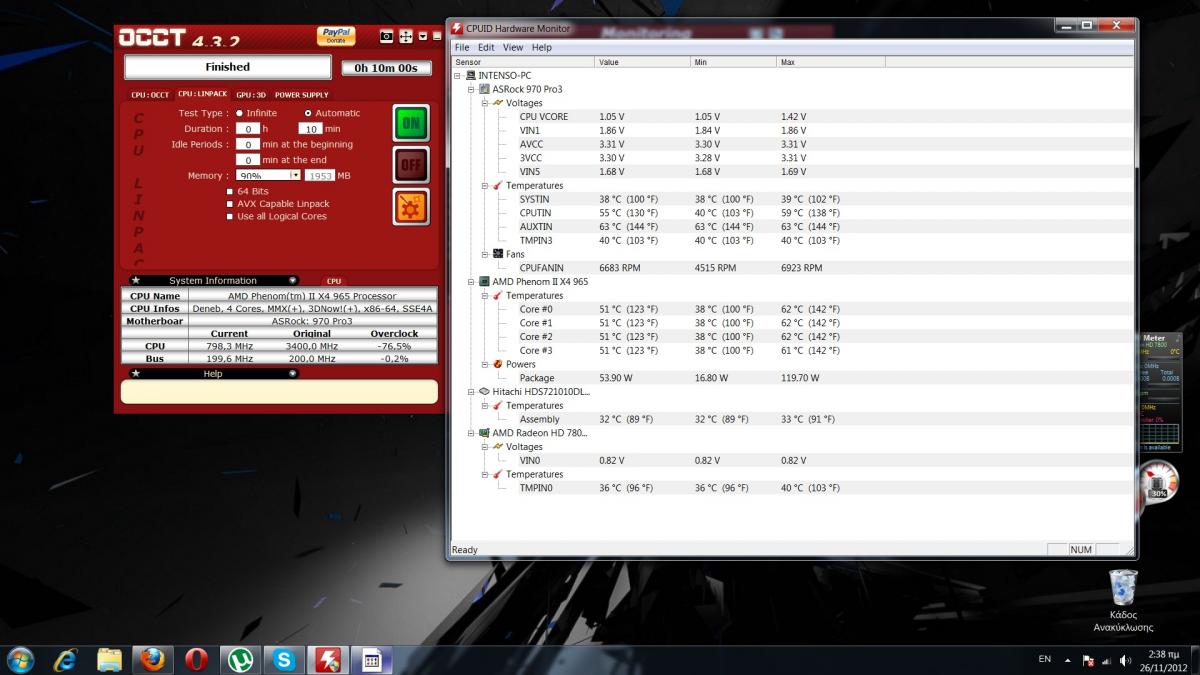1200x675 pixels.
Task: Switch to the GPU:3D tab
Action: tap(251, 95)
